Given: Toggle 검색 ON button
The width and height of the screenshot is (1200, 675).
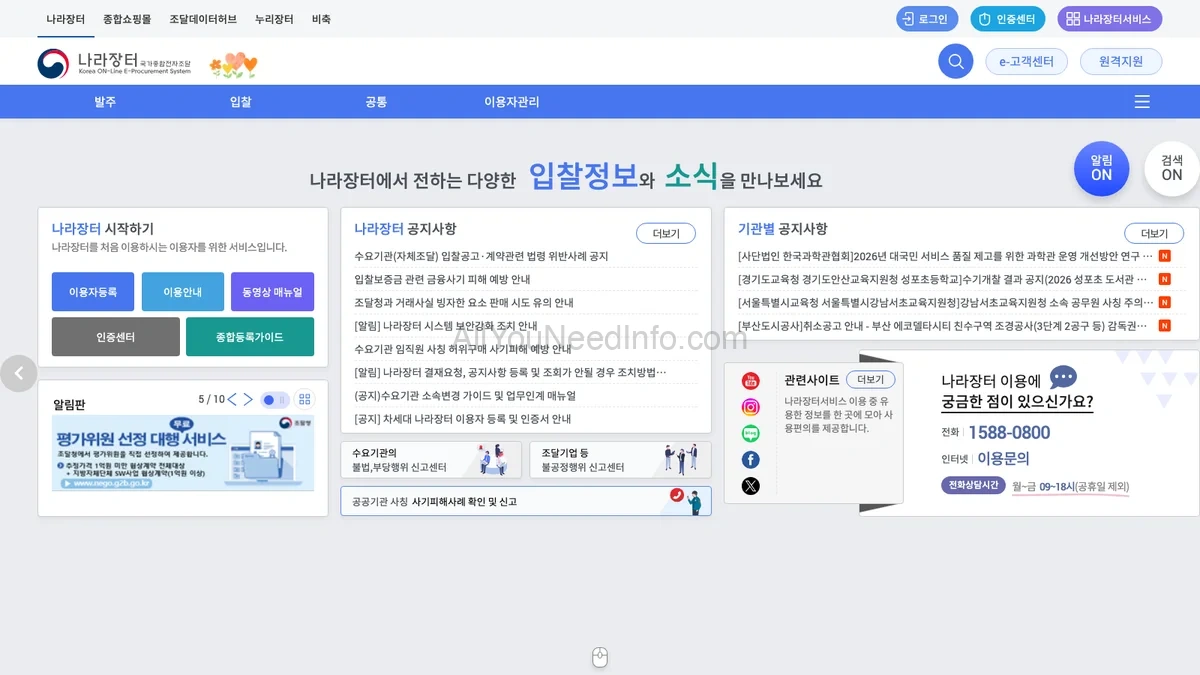Looking at the screenshot, I should (x=1171, y=168).
